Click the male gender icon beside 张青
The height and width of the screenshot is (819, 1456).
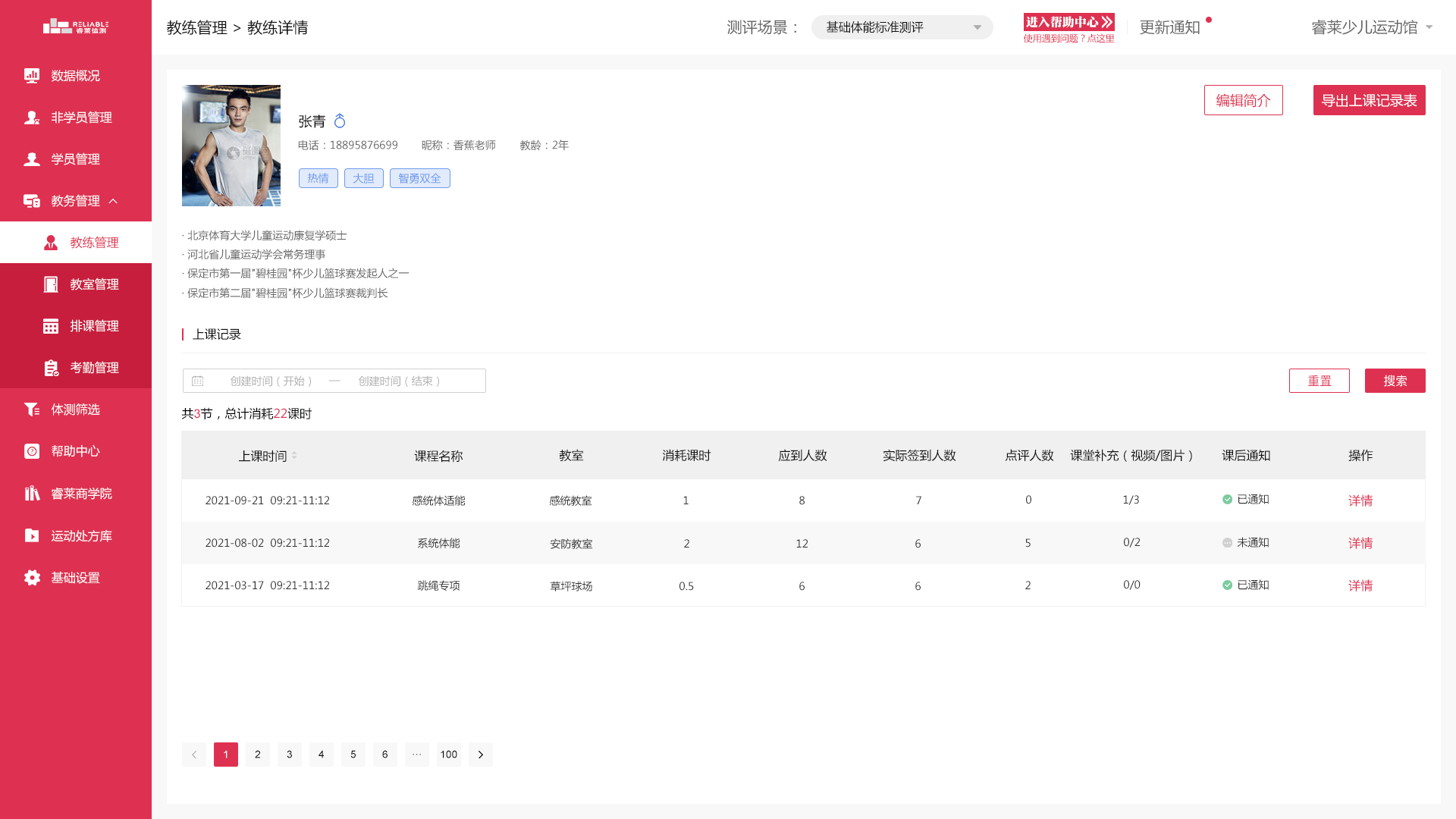click(x=340, y=121)
